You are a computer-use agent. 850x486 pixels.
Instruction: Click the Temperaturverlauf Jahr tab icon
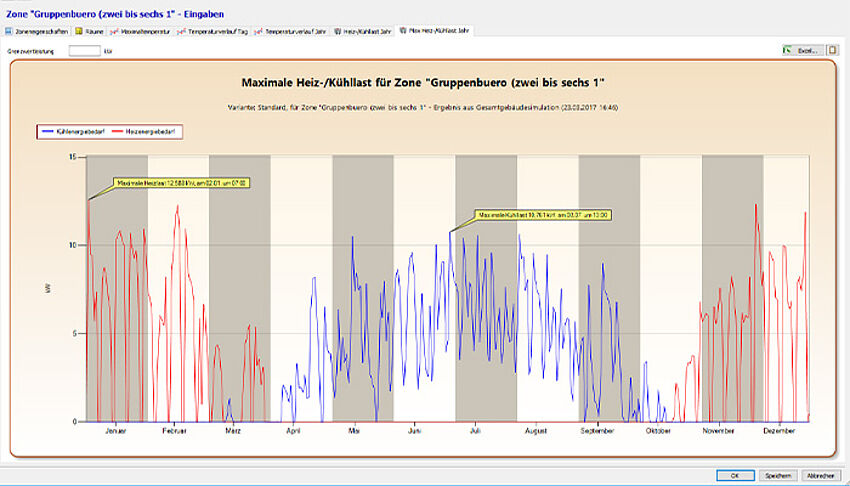tap(258, 31)
